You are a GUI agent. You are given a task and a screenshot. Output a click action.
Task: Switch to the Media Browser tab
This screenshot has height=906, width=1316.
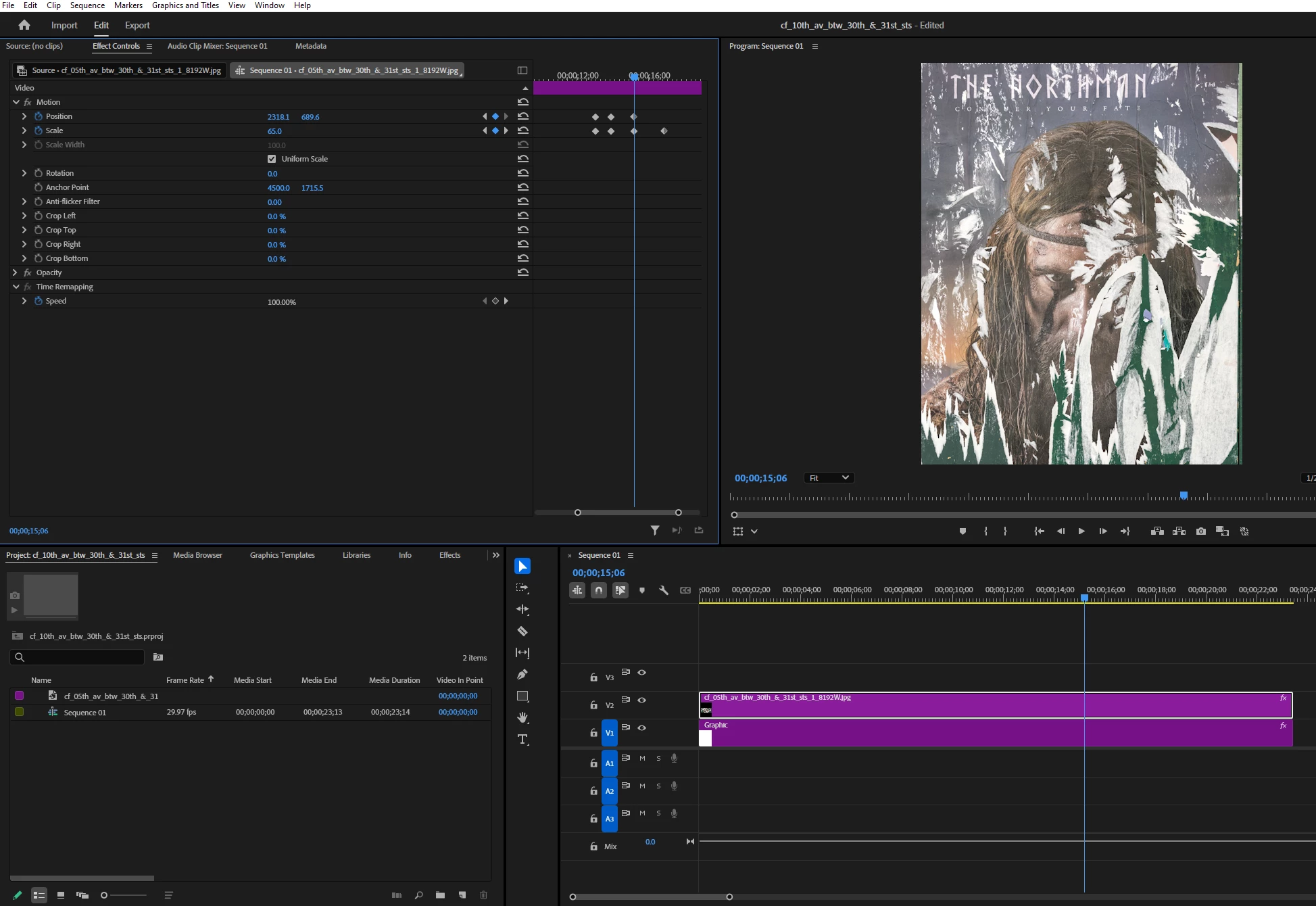click(197, 555)
